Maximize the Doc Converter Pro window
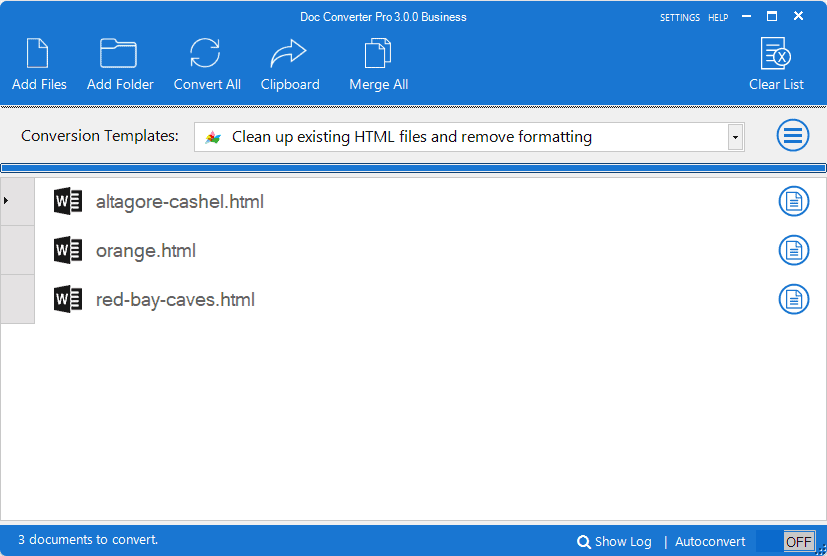827x556 pixels. pyautogui.click(x=772, y=16)
